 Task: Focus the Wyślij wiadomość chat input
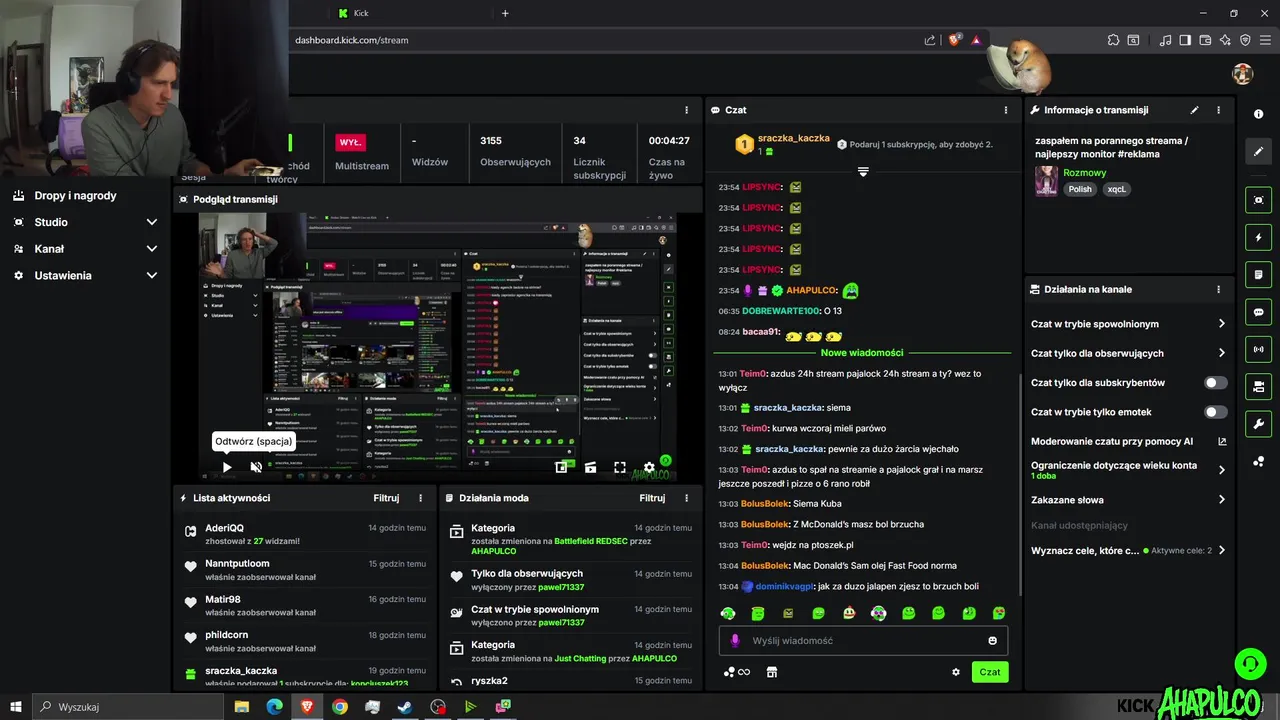(x=863, y=641)
